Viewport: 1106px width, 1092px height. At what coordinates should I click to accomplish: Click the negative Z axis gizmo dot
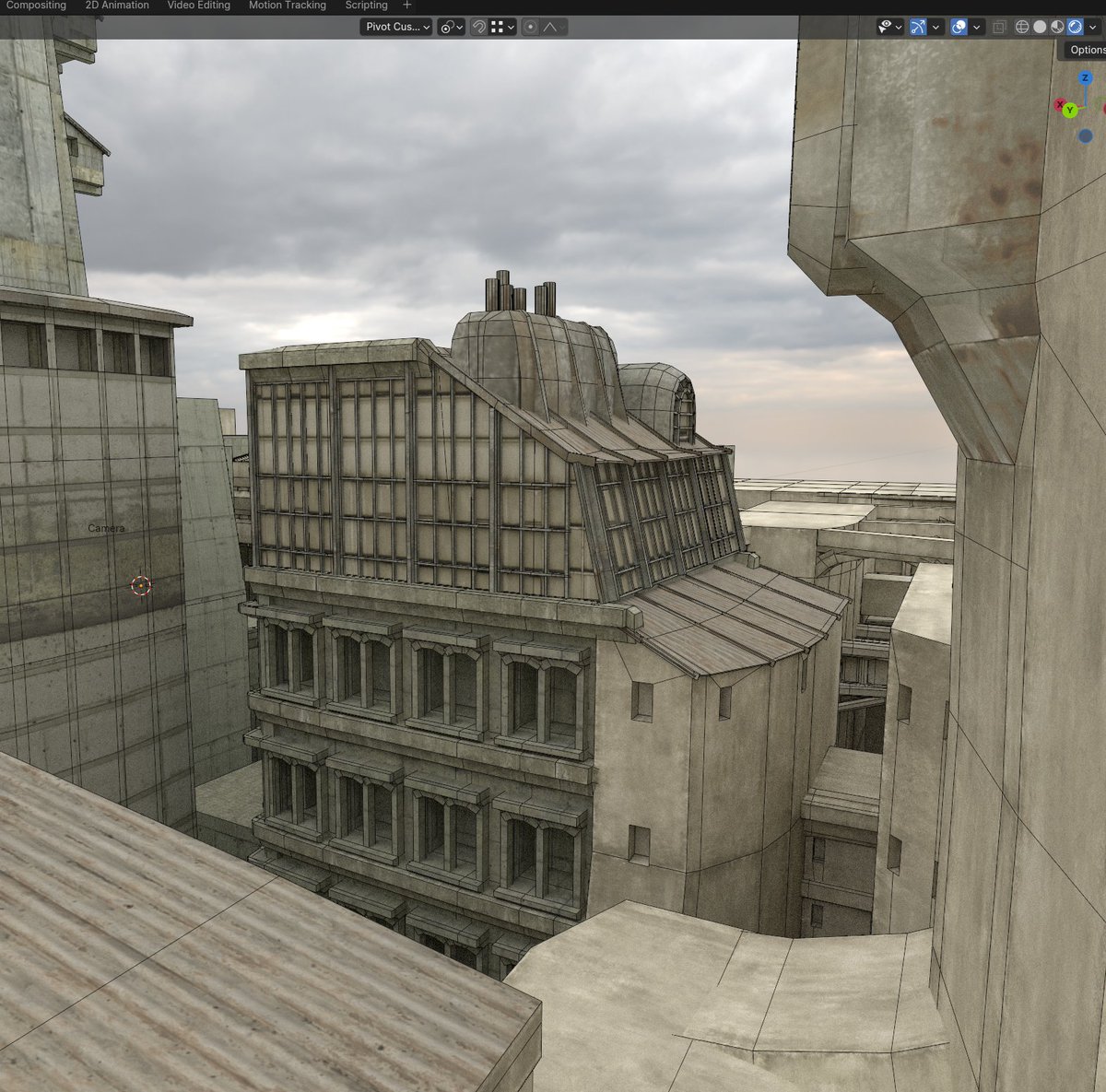pyautogui.click(x=1086, y=135)
